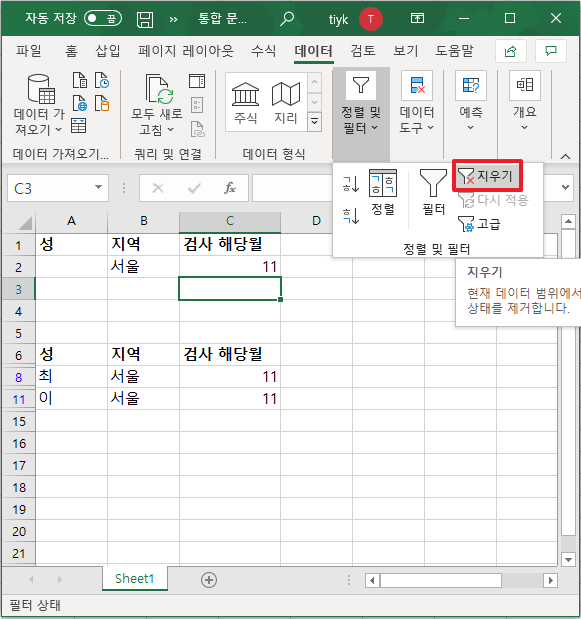The width and height of the screenshot is (581, 619).
Task: Collapse the ribbon with the chevron
Action: click(566, 156)
